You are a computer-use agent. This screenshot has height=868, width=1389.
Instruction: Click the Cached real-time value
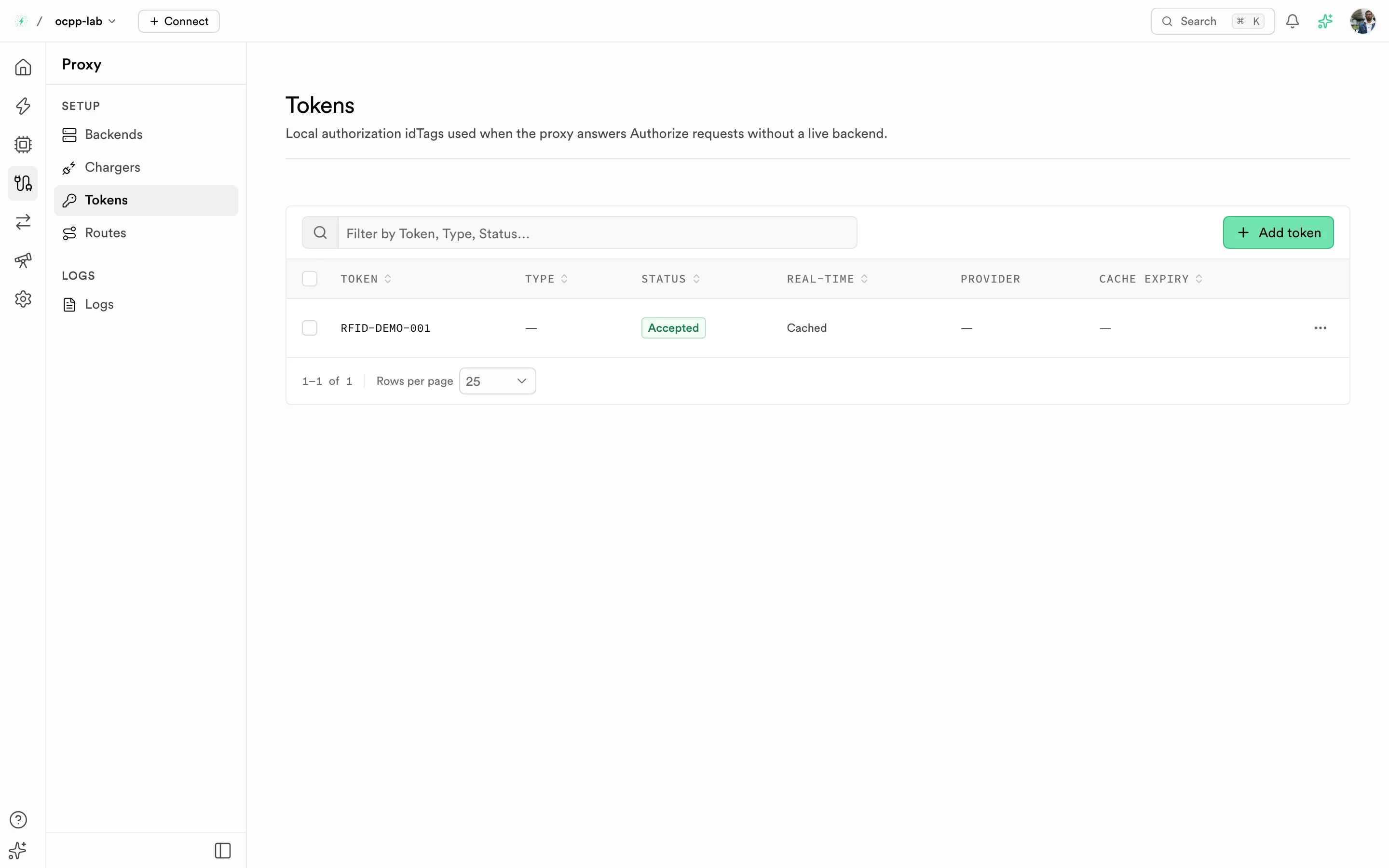(806, 328)
